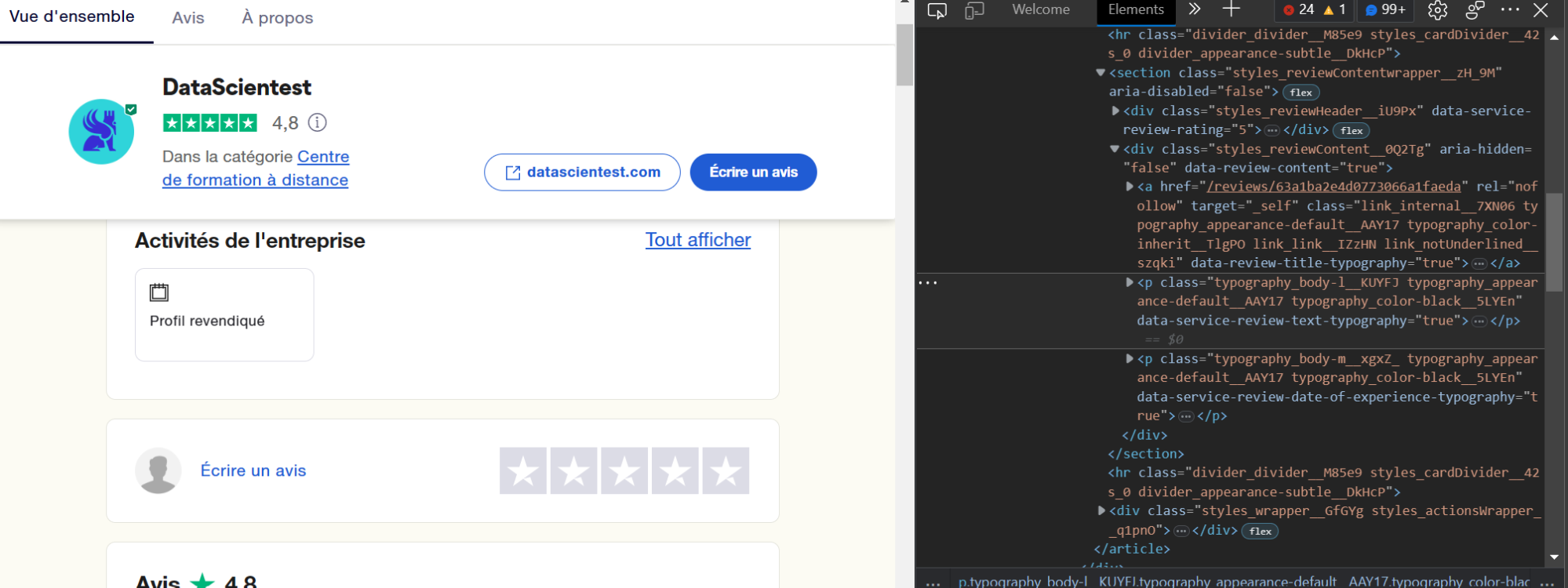Toggle flex badge on styles_reviewHeader div
The image size is (1568, 588).
tap(1351, 131)
